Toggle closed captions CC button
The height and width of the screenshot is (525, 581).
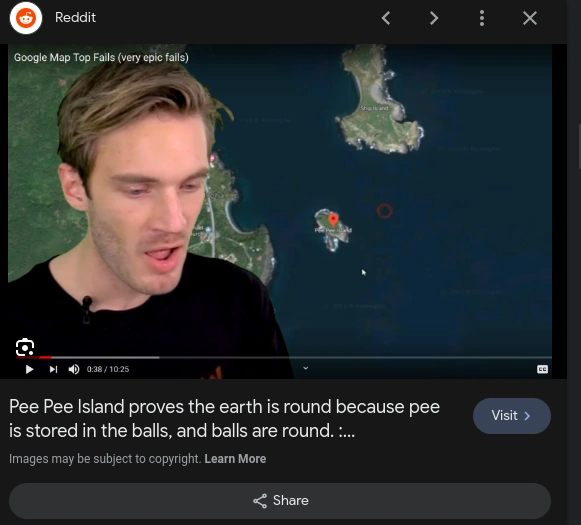542,369
